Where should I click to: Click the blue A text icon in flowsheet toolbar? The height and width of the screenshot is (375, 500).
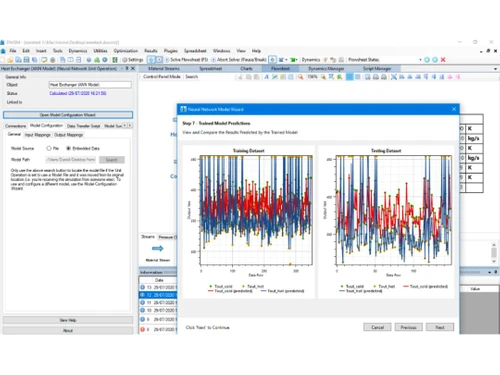pyautogui.click(x=266, y=77)
